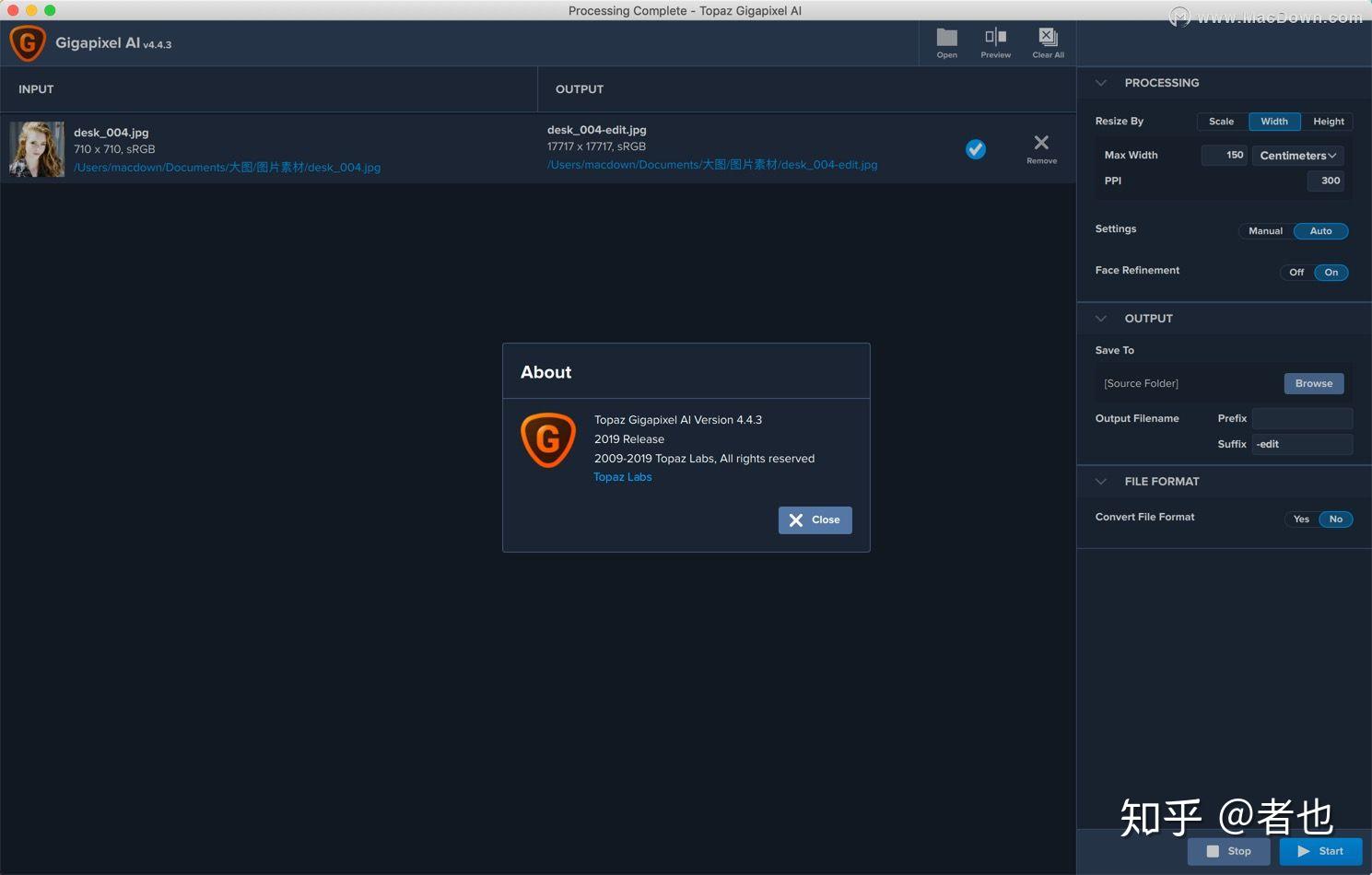This screenshot has height=875, width=1372.
Task: Click the 17717 x 17717, sRGB text
Action: point(596,146)
